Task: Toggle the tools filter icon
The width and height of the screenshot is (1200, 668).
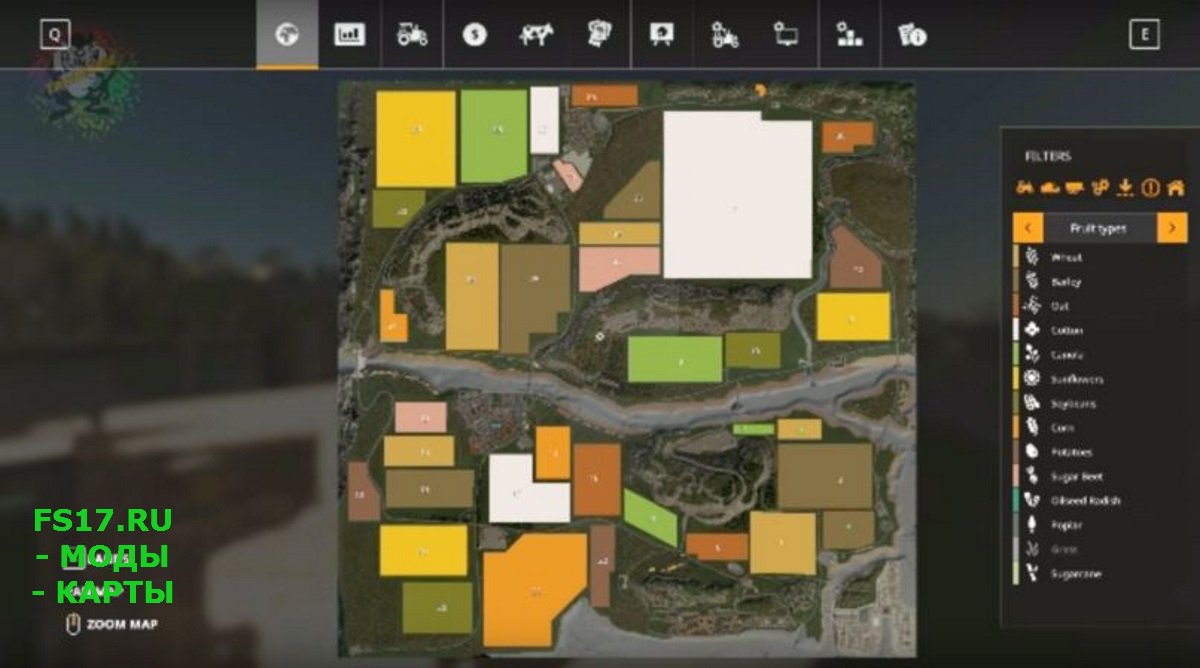Action: [x=1100, y=187]
